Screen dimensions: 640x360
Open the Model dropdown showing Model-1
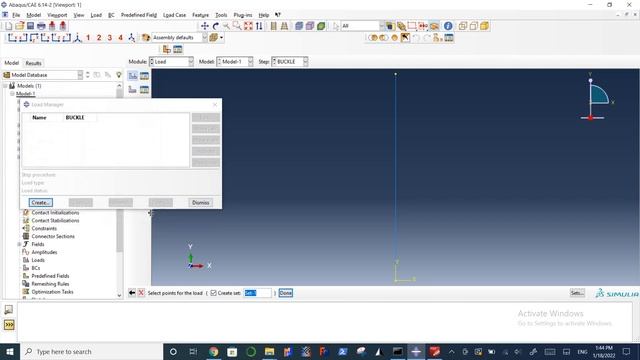pos(235,62)
